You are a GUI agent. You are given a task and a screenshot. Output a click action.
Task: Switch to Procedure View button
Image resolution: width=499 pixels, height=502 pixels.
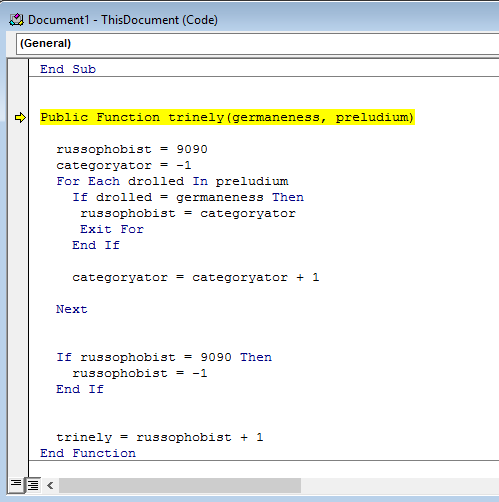[x=15, y=484]
